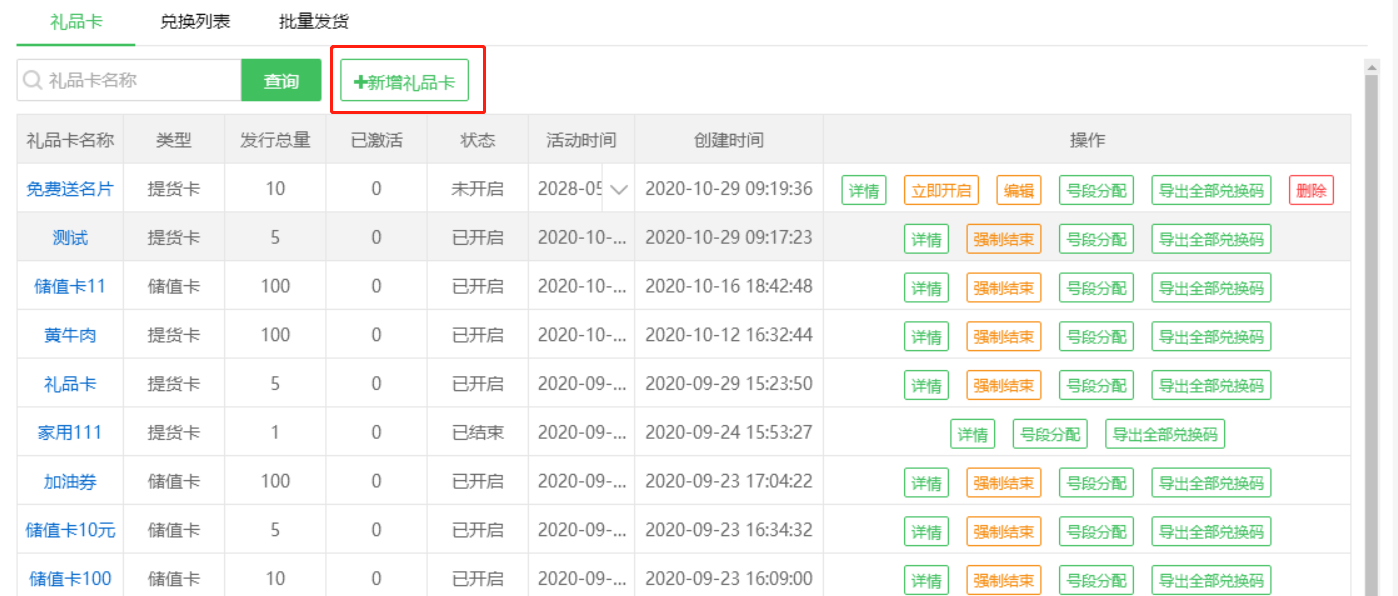
Task: Click the green 查询 search button
Action: pos(281,81)
